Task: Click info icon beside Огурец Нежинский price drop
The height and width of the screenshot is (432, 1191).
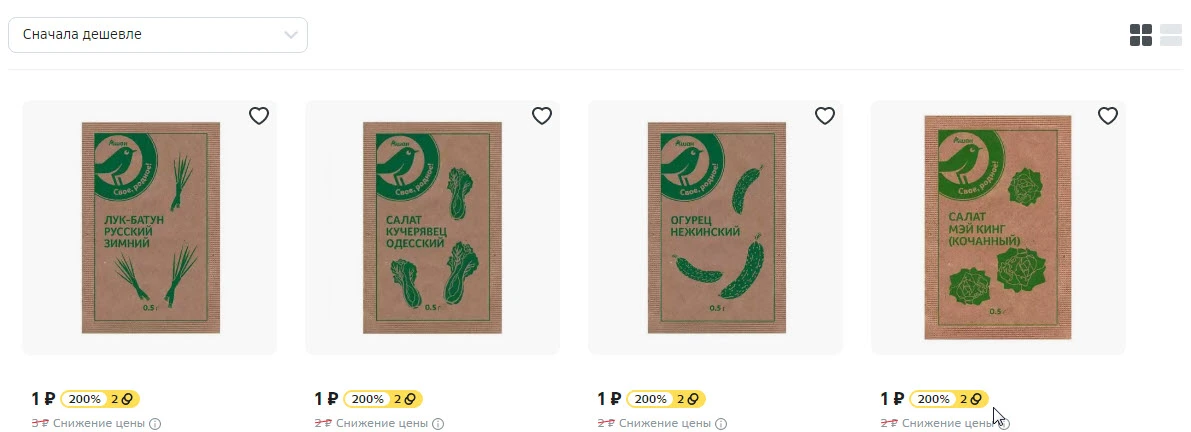Action: pyautogui.click(x=722, y=424)
